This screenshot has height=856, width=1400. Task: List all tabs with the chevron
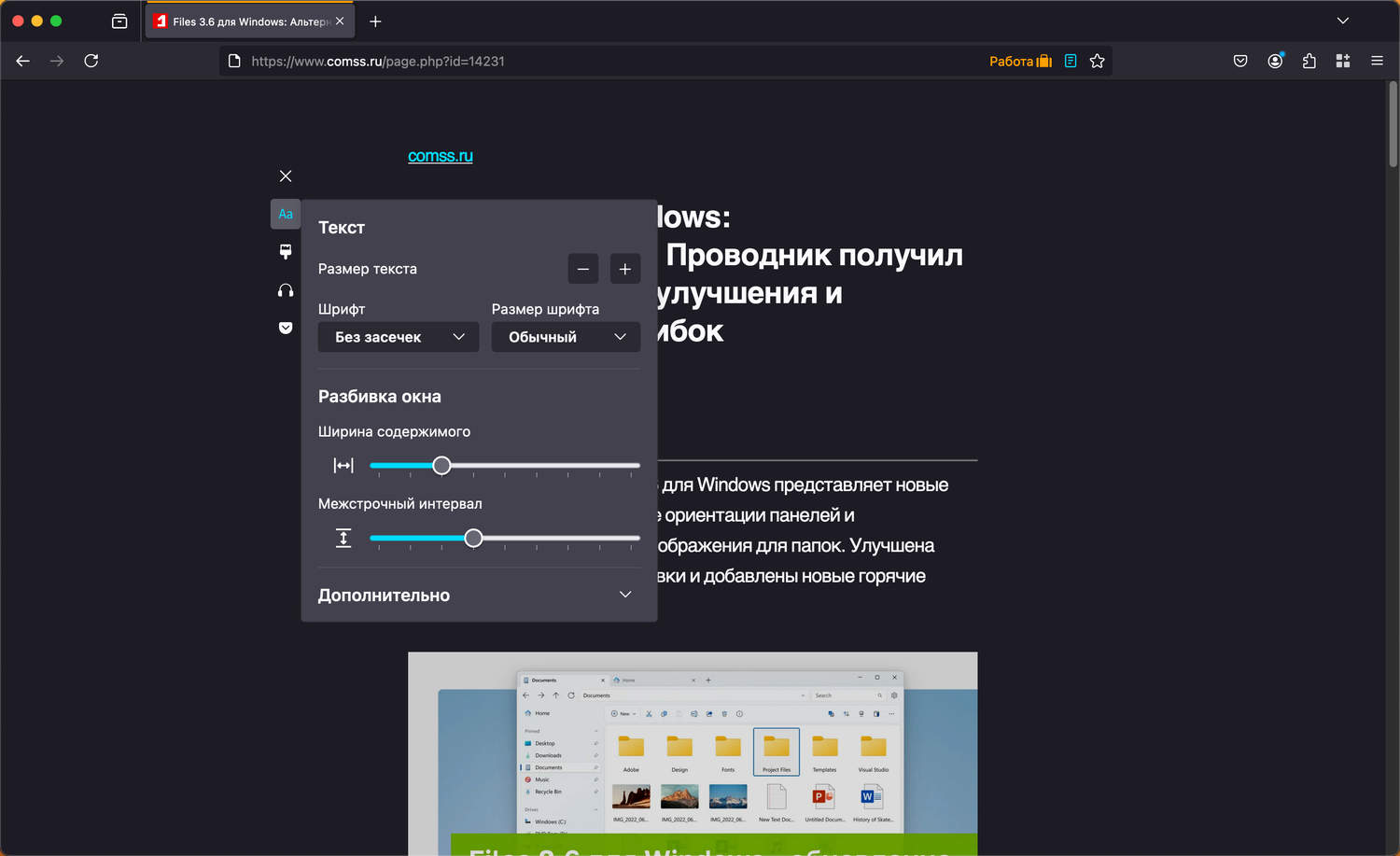click(1343, 21)
